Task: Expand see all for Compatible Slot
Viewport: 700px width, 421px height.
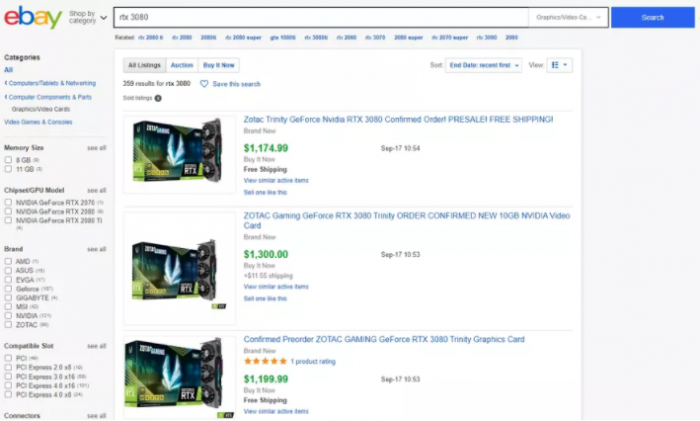Action: [x=96, y=346]
